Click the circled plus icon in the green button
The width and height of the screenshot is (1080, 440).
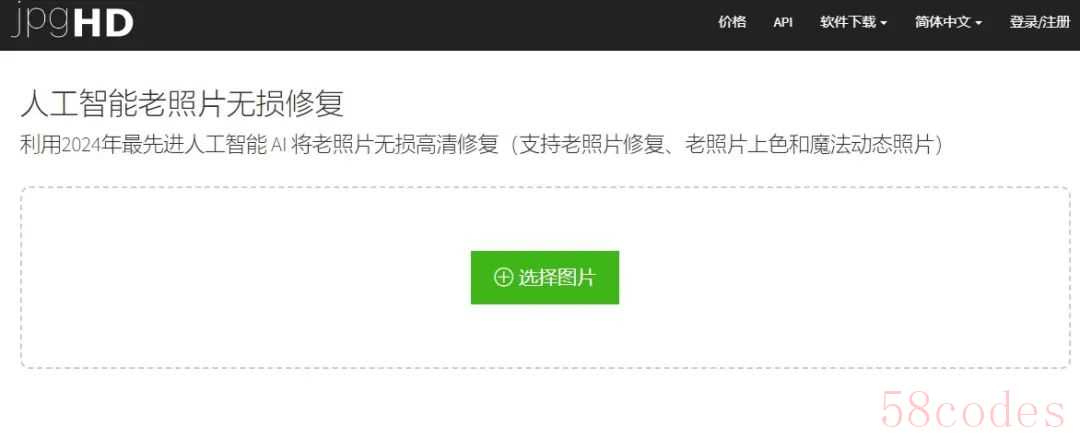(503, 277)
